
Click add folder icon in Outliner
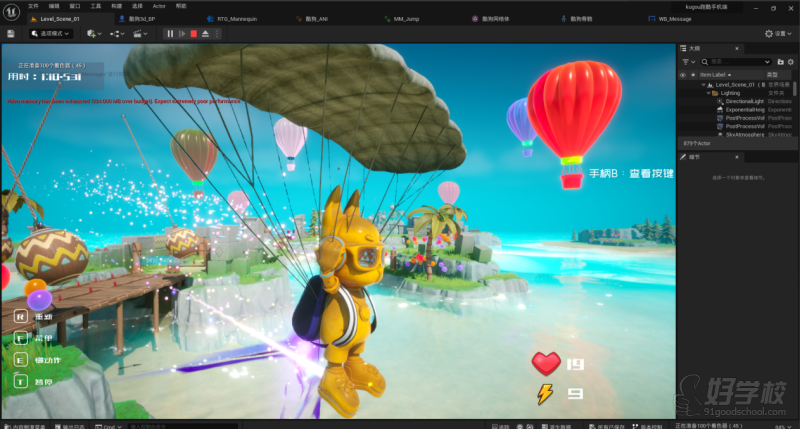[x=779, y=61]
